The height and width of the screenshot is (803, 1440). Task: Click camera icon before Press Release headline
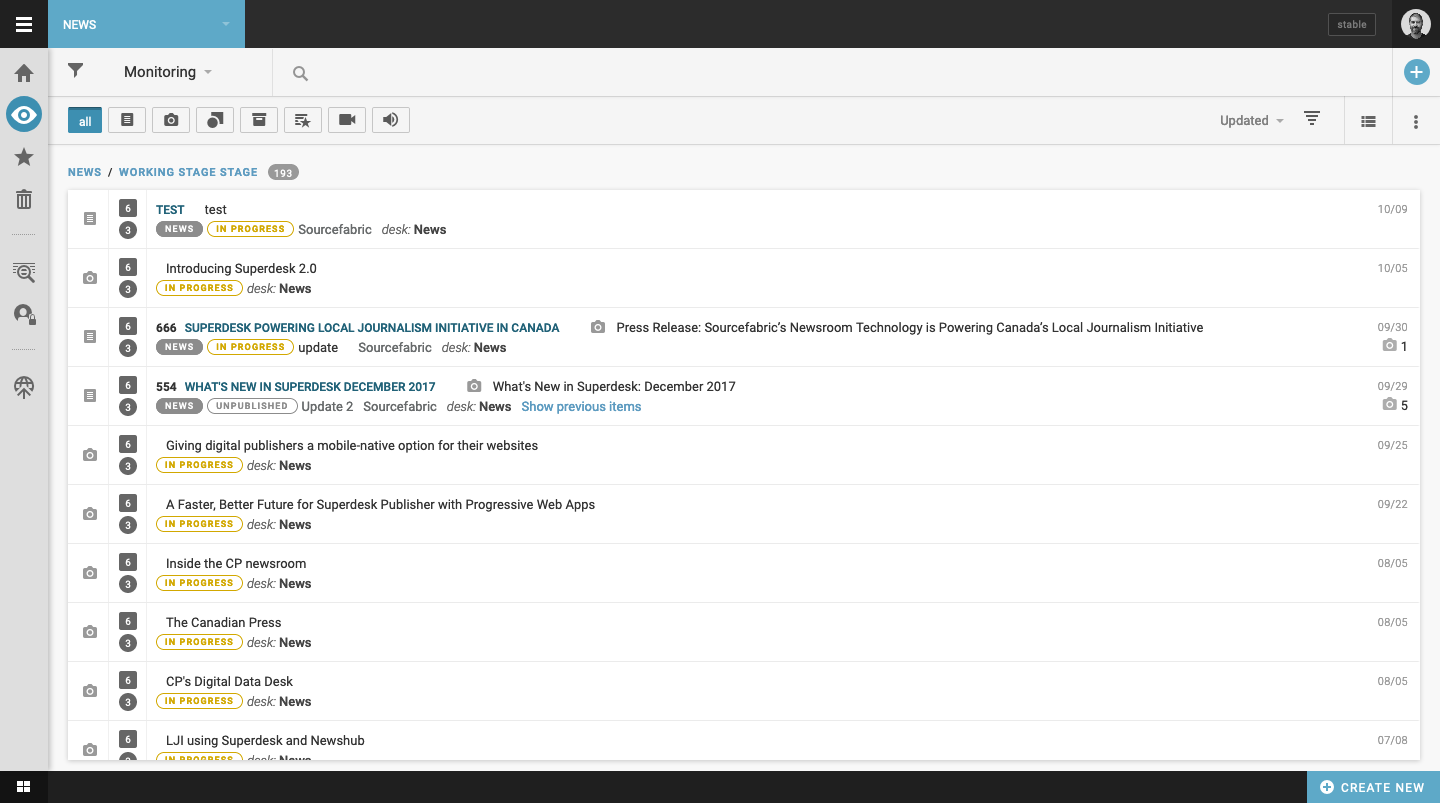(598, 328)
